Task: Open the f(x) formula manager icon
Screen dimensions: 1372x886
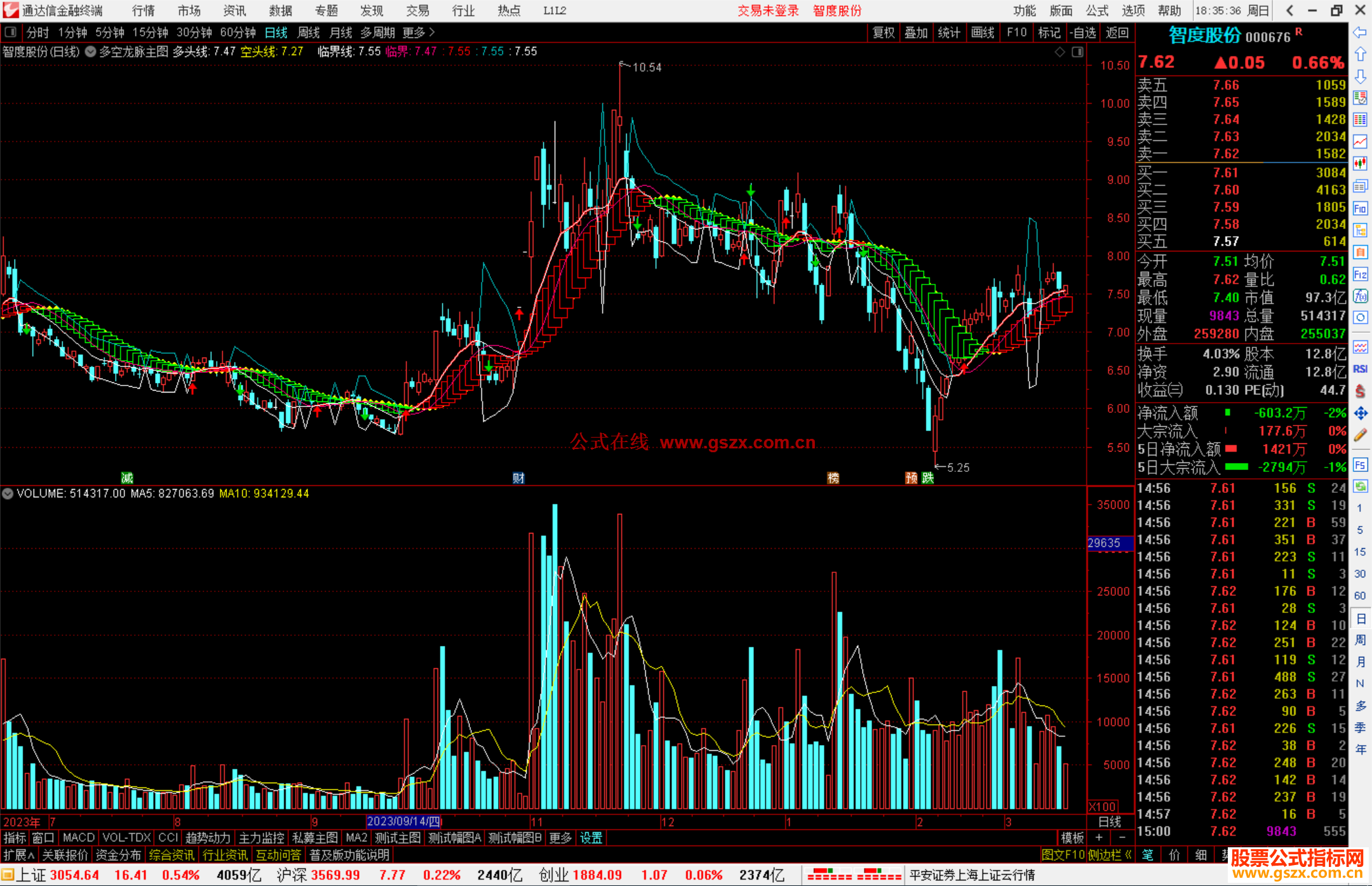Action: click(x=1360, y=296)
